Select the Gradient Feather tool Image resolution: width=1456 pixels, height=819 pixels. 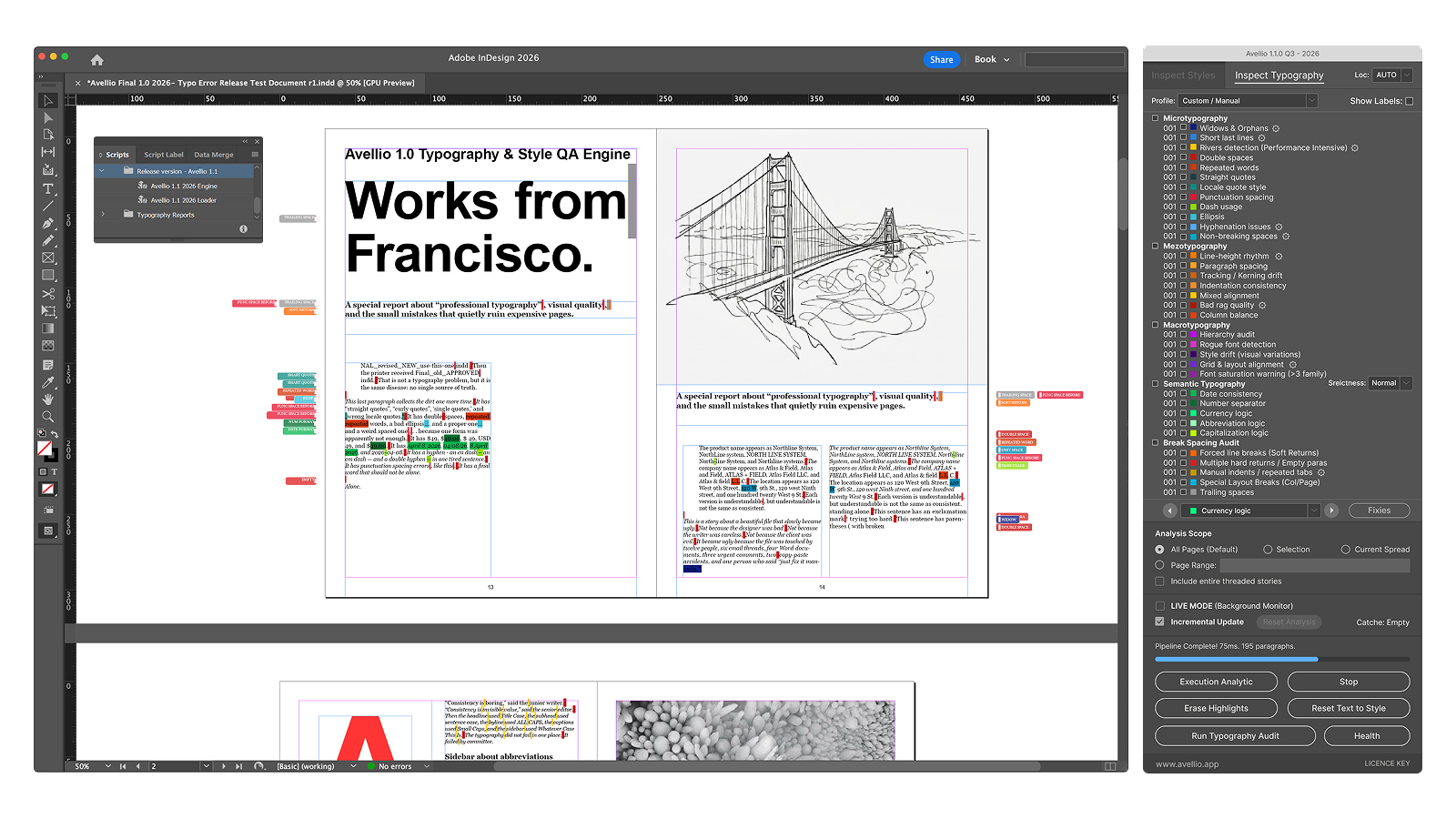point(48,346)
